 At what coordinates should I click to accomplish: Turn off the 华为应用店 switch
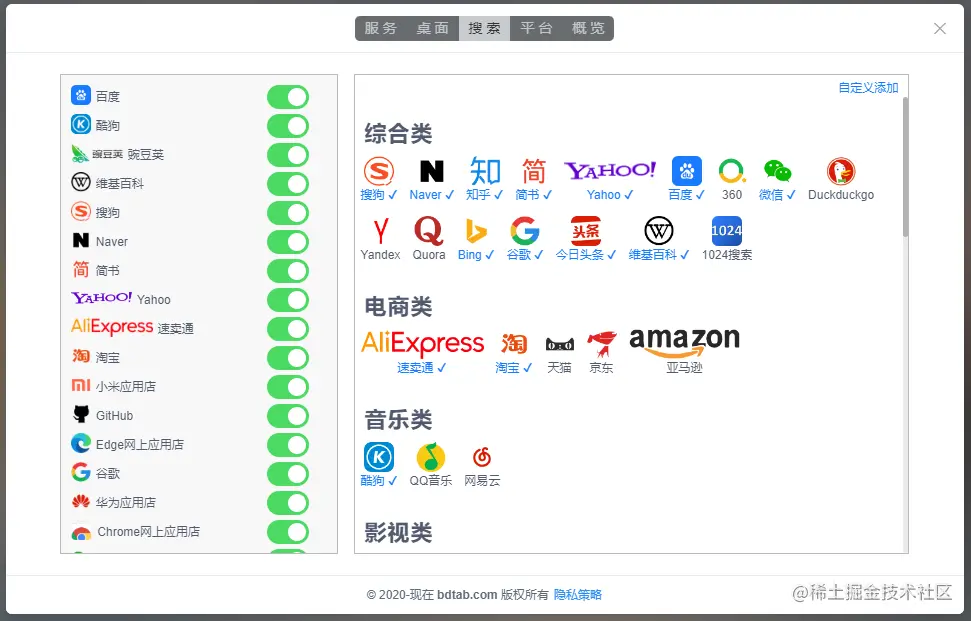pos(288,503)
